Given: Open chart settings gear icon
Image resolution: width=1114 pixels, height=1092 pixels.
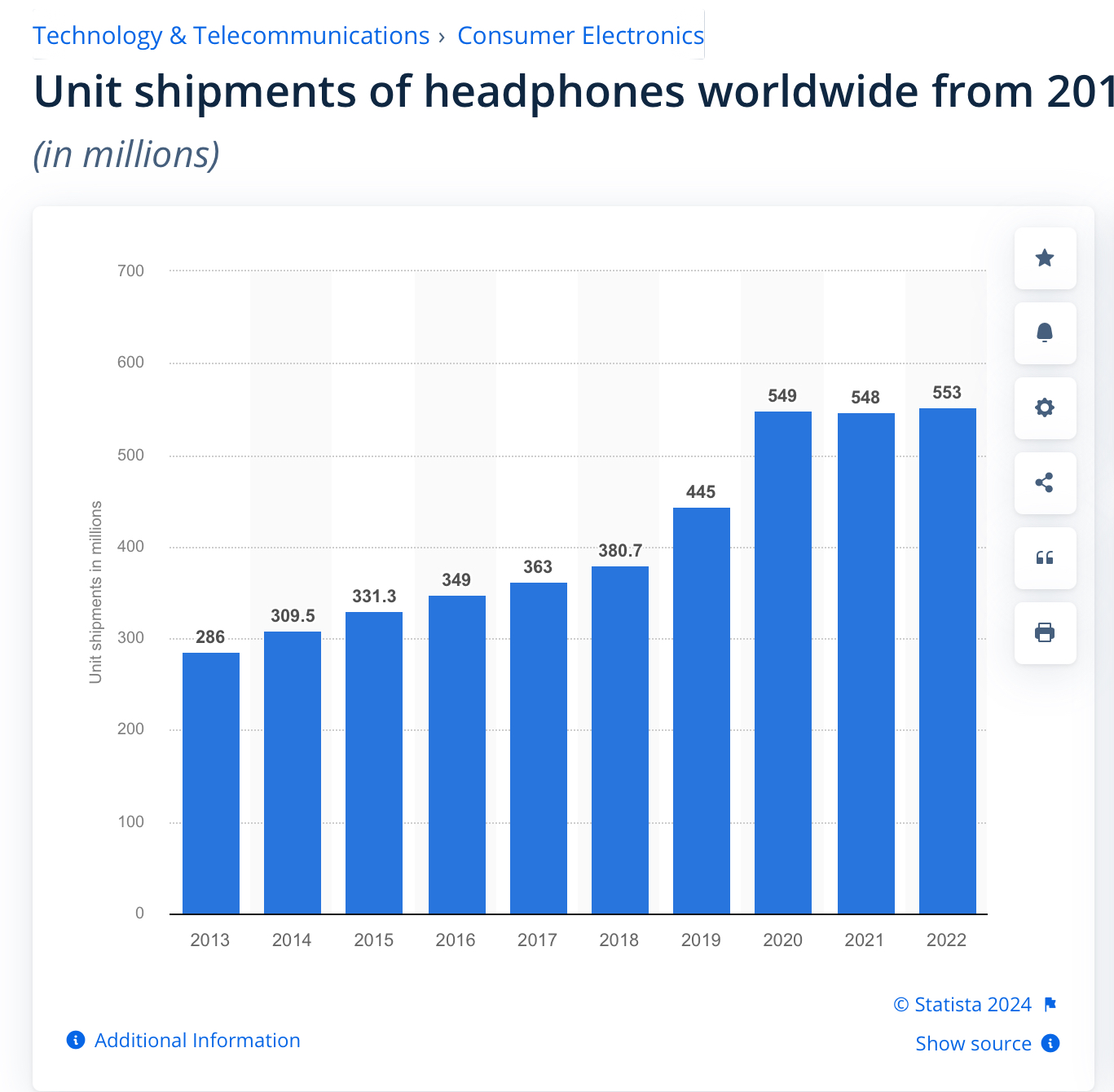Looking at the screenshot, I should [x=1045, y=408].
